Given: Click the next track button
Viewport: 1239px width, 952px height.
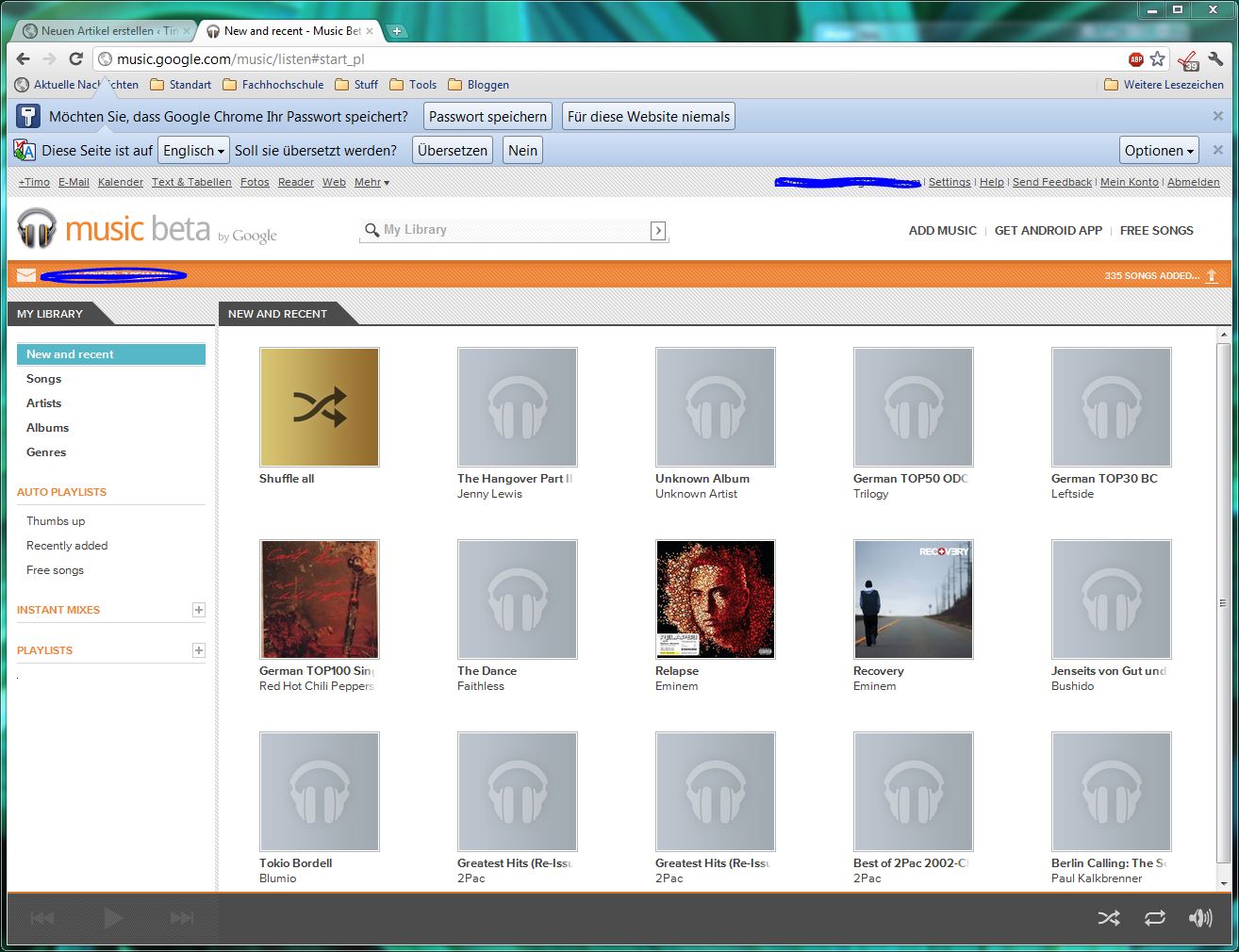Looking at the screenshot, I should tap(182, 918).
